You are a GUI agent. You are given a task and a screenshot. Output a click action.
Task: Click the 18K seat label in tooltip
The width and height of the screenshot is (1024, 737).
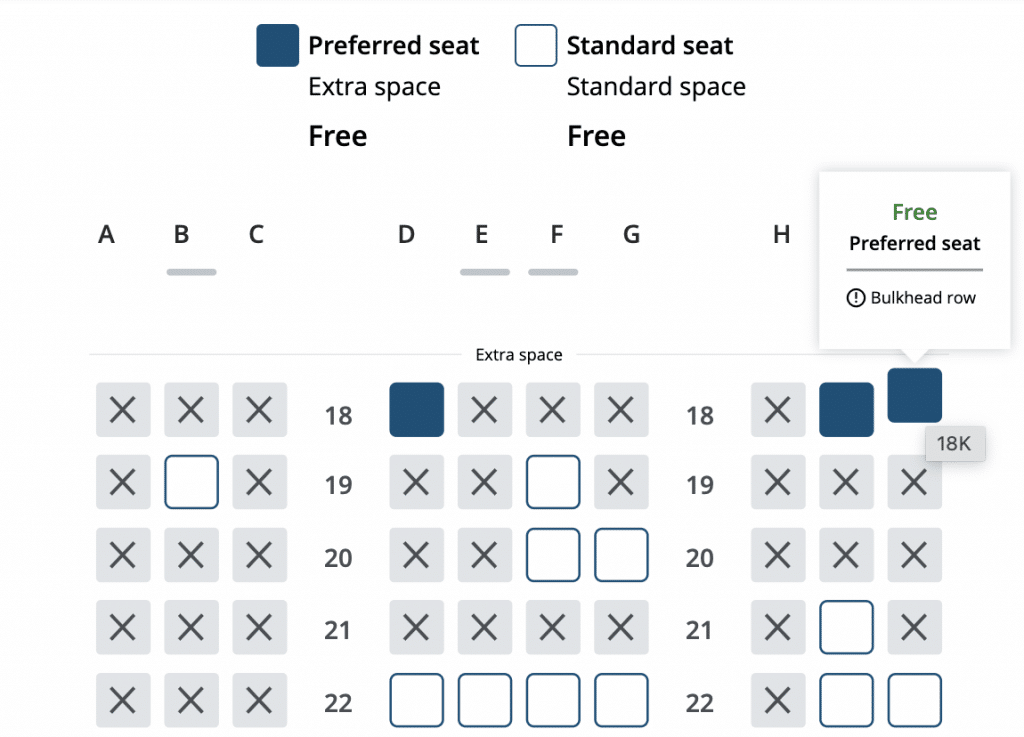pyautogui.click(x=955, y=444)
